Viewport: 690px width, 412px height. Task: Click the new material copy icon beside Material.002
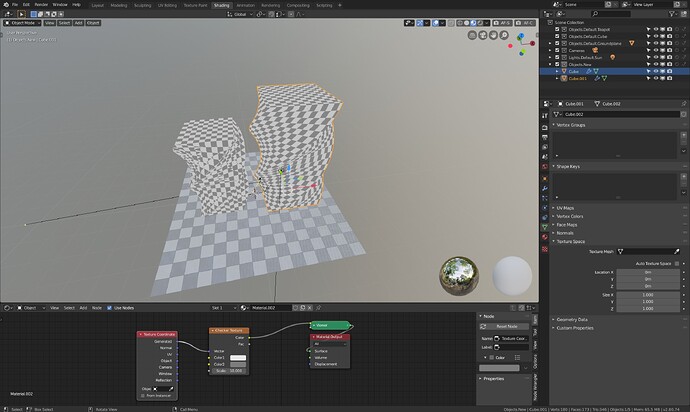[x=303, y=308]
